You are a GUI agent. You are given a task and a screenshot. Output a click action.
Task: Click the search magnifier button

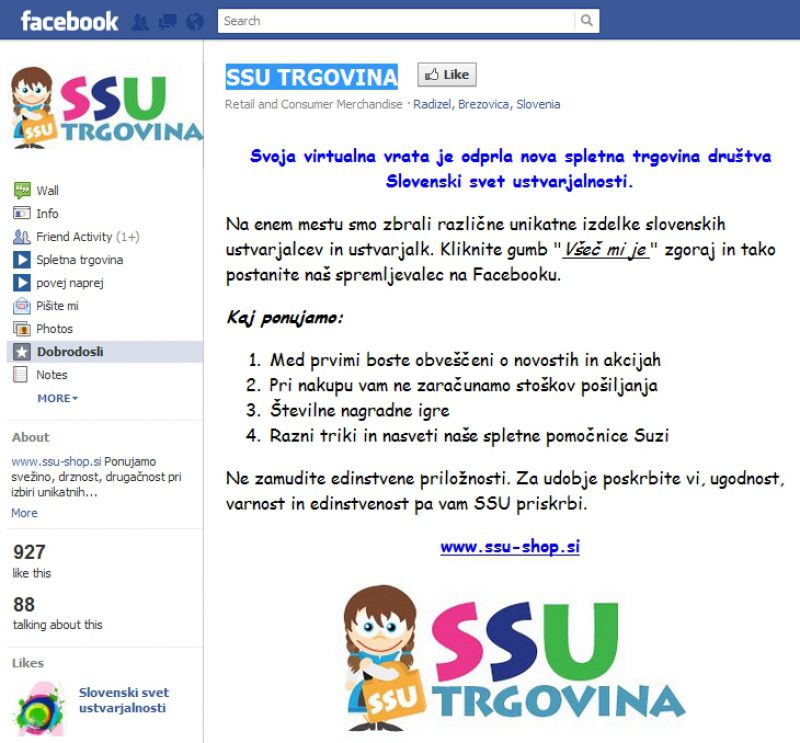point(587,21)
